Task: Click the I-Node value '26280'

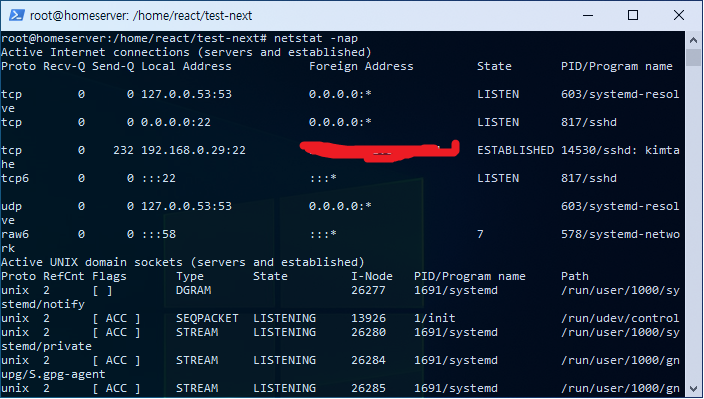Action: 368,332
